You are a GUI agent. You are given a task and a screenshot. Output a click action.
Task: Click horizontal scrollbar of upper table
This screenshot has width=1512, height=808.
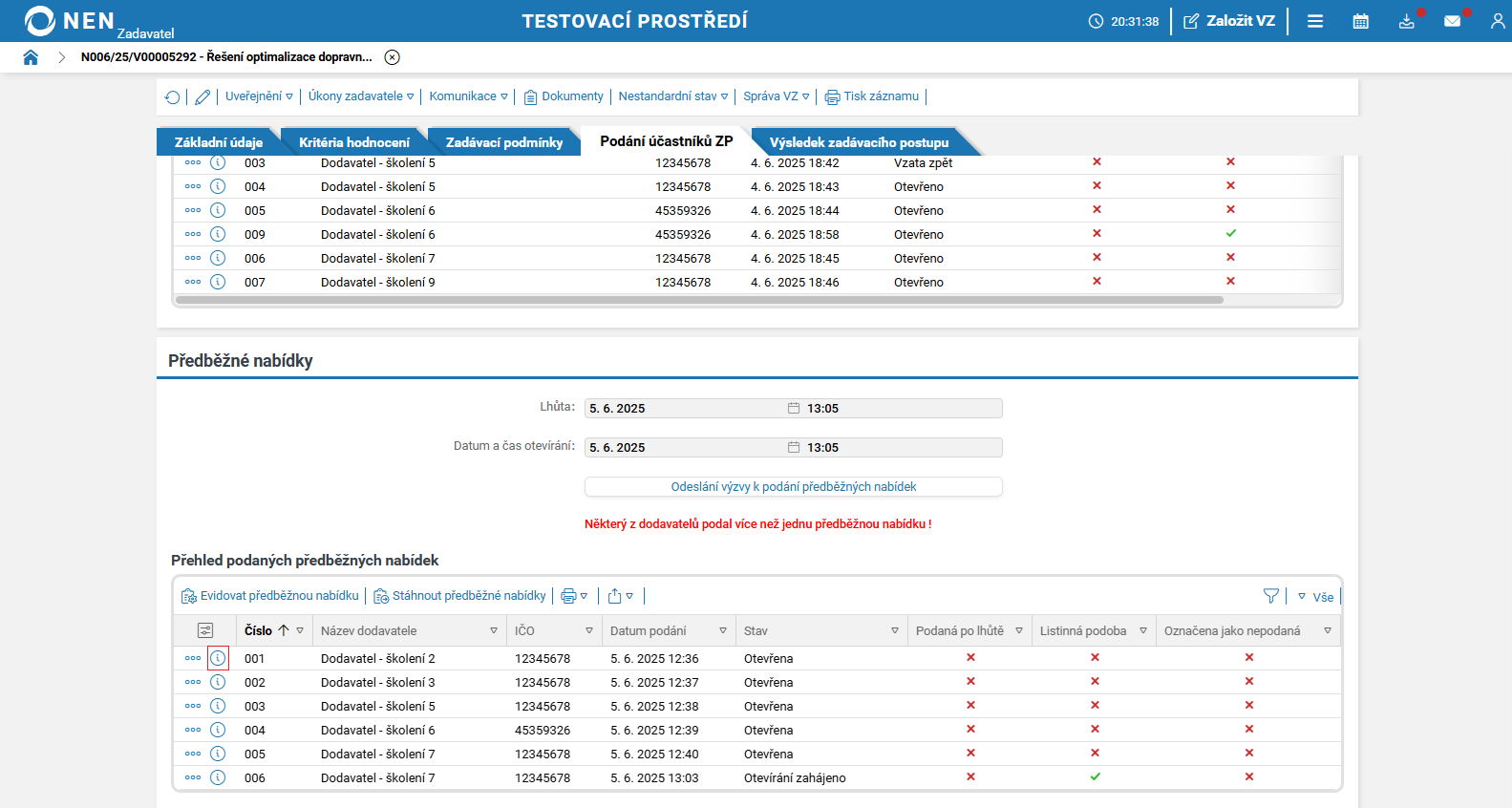699,300
